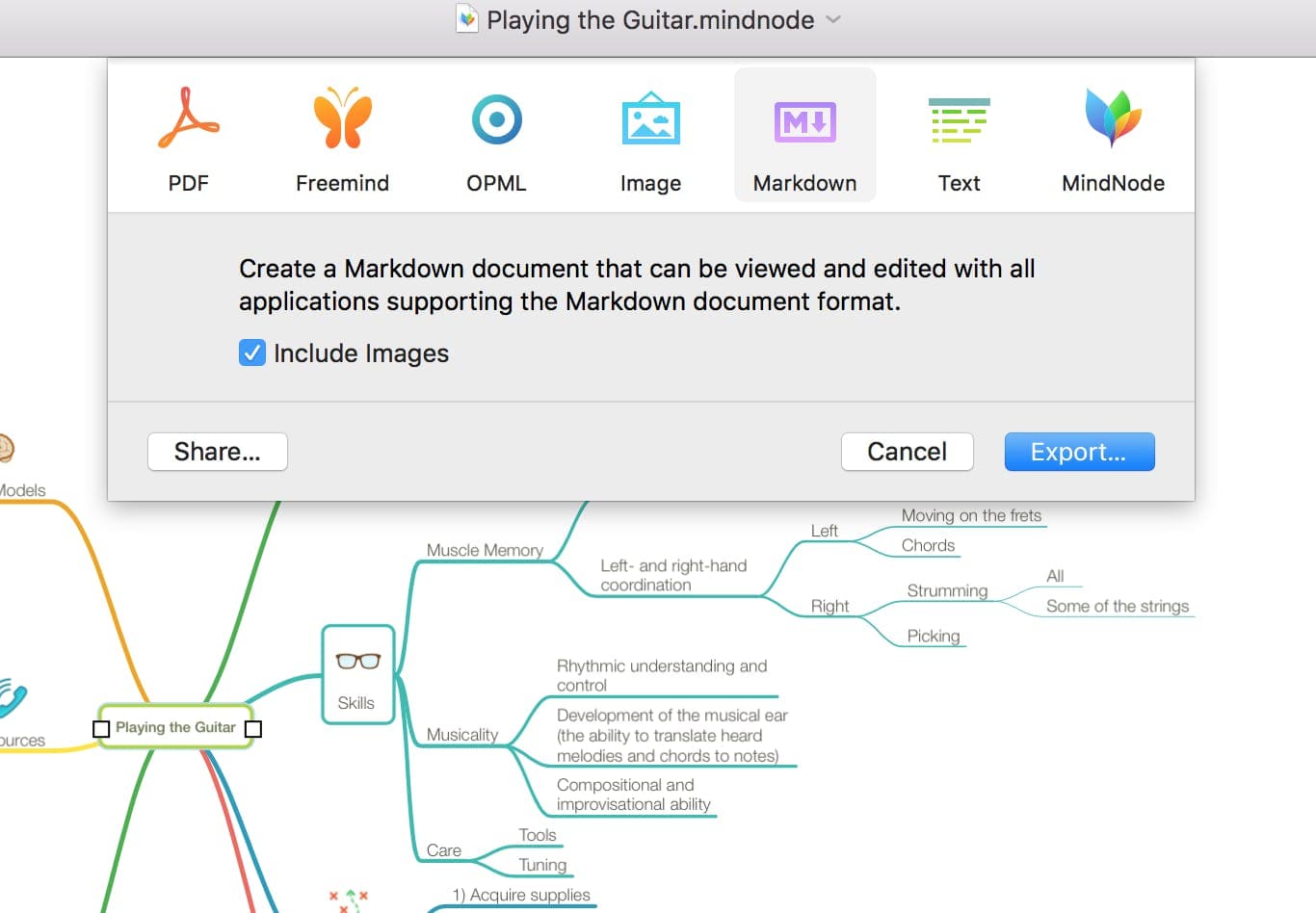This screenshot has height=913, width=1316.
Task: Select the Playing the Guitar central node
Action: pos(175,727)
